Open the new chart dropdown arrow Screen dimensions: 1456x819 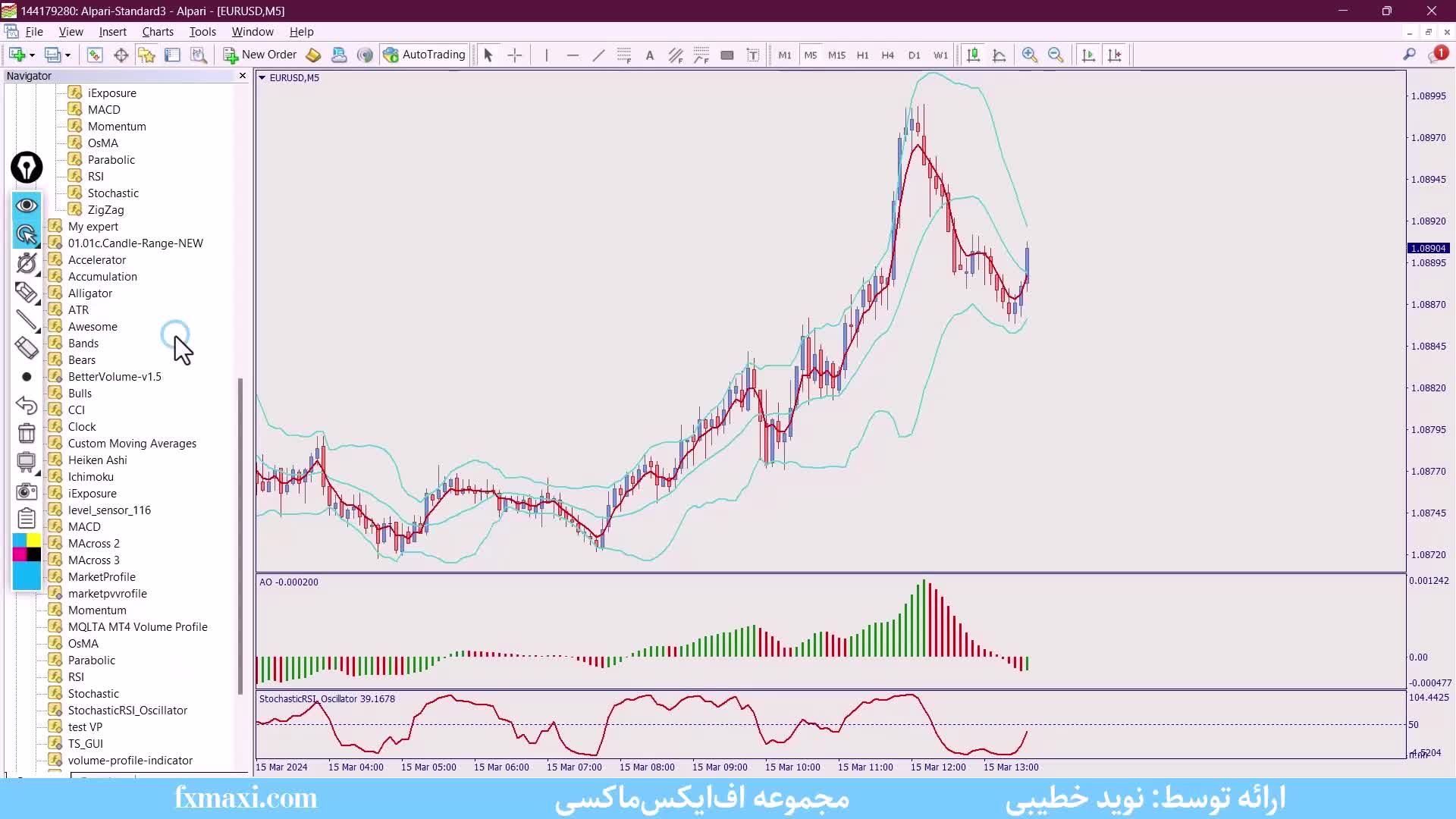coord(32,55)
